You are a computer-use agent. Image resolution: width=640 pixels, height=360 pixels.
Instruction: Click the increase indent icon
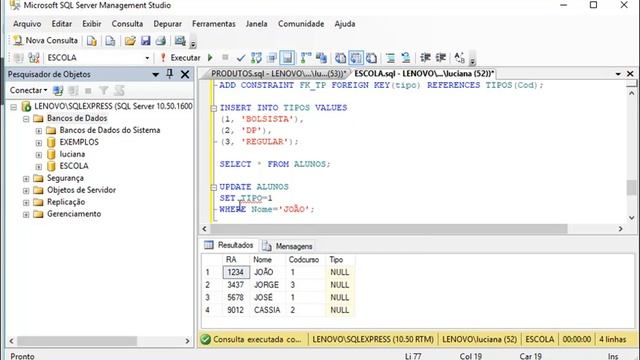pyautogui.click(x=441, y=58)
